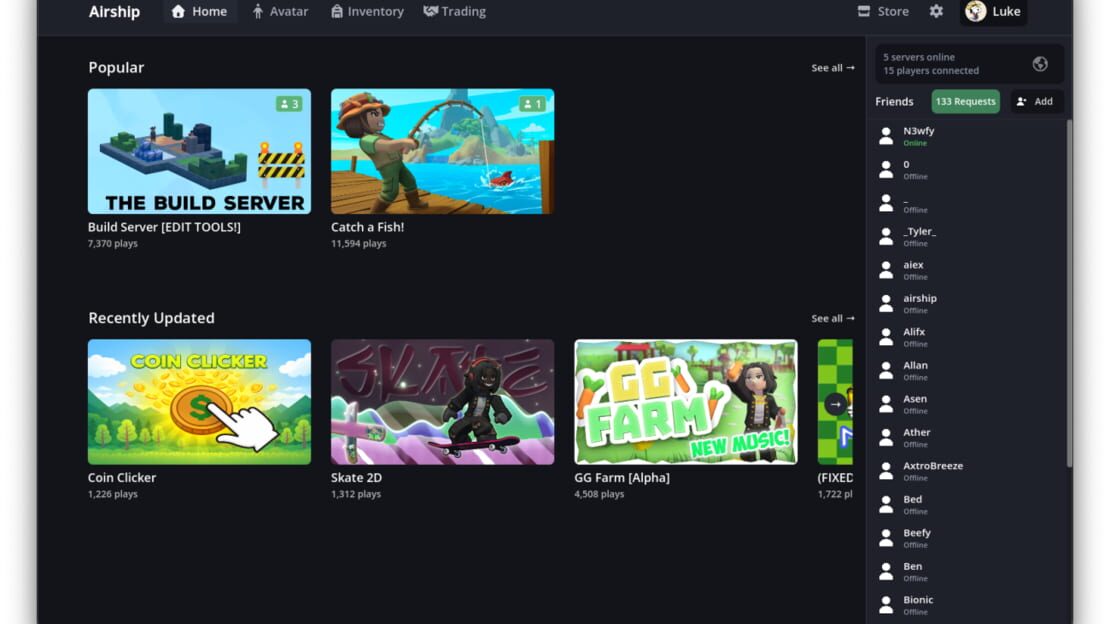This screenshot has width=1110, height=624.
Task: View the 133 friend Requests
Action: 966,101
